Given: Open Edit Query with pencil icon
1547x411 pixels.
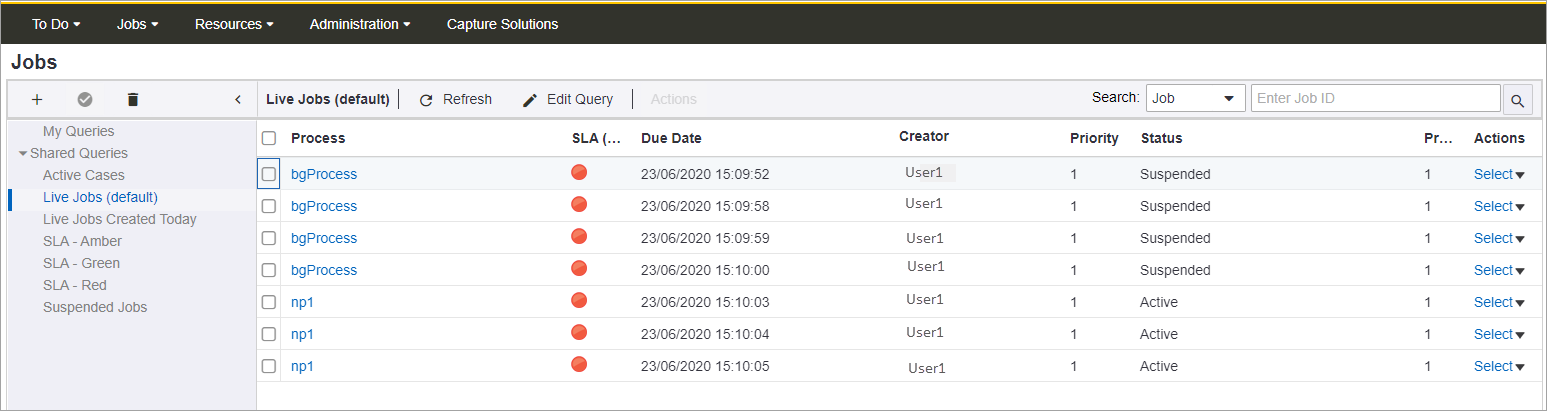Looking at the screenshot, I should tap(531, 100).
